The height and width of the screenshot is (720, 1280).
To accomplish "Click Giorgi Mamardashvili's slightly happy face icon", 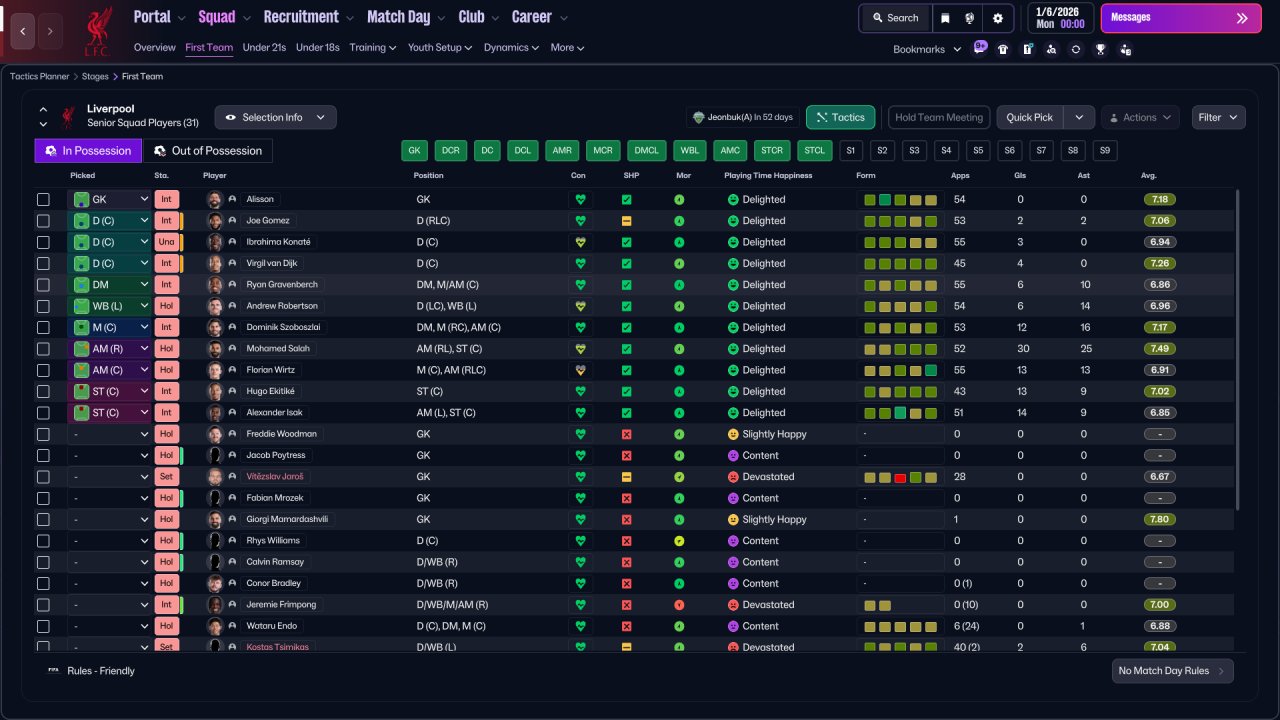I will pos(733,520).
